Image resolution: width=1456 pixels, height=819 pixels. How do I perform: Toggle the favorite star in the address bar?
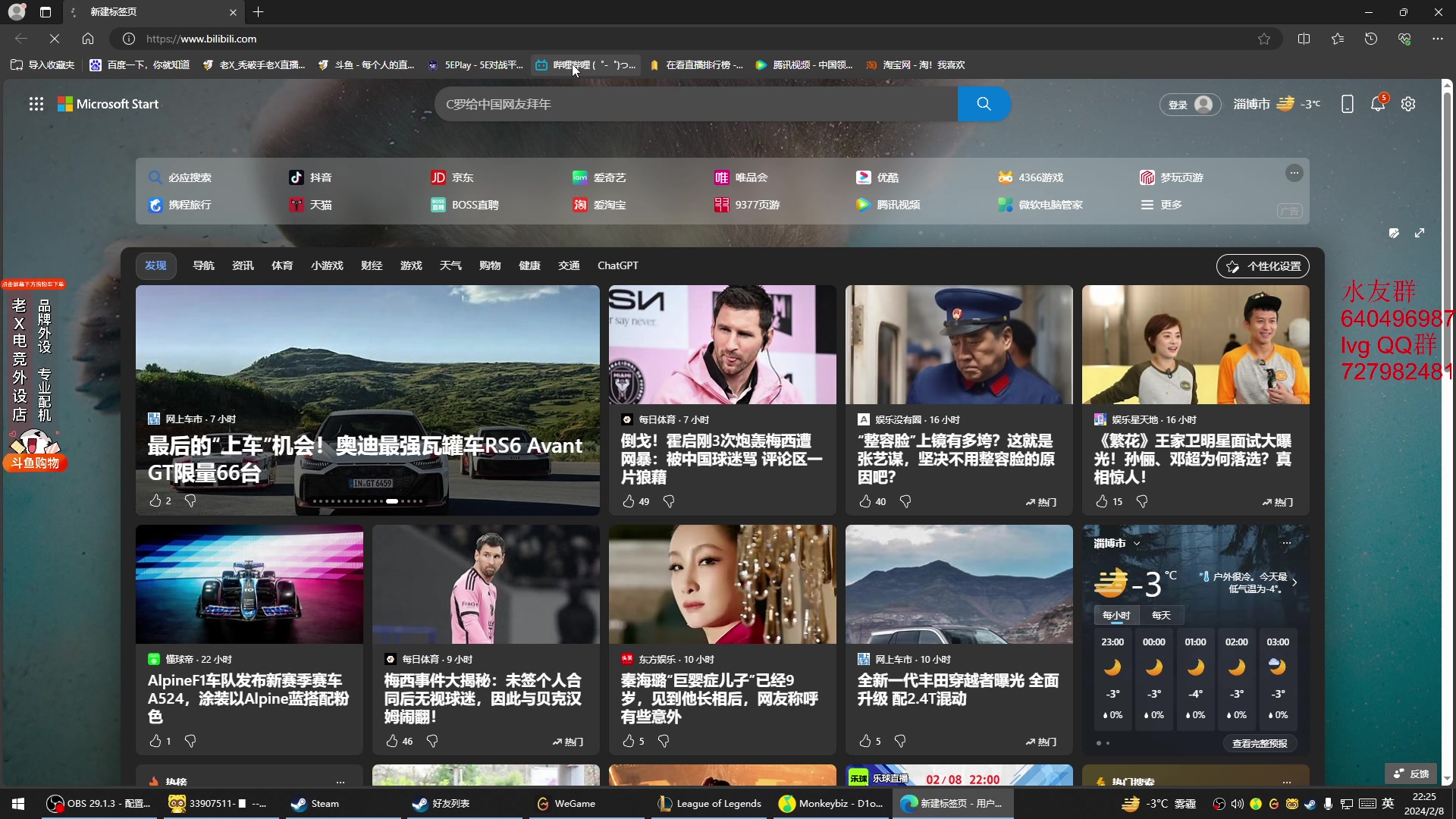(x=1263, y=39)
